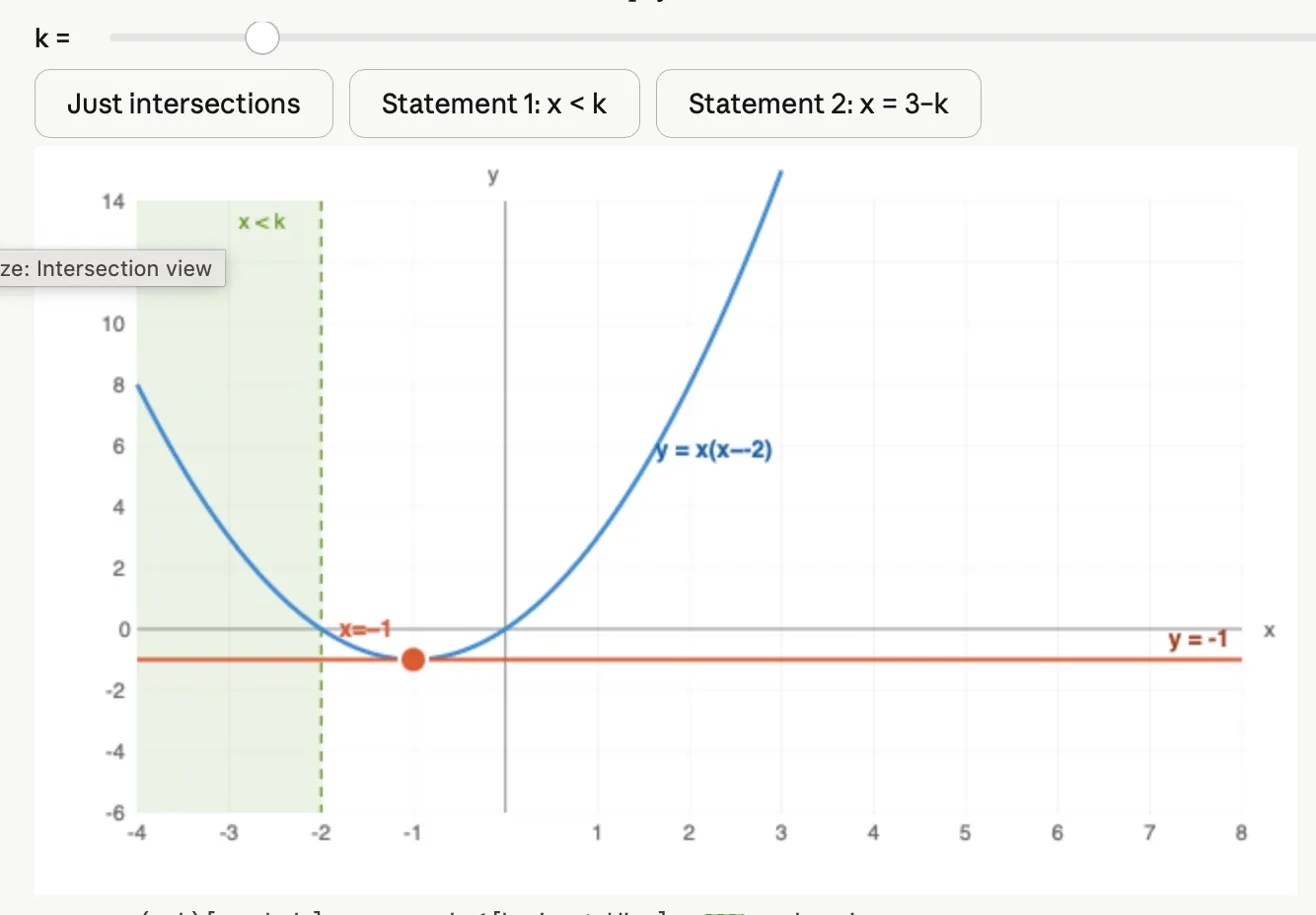Click the "y" axis title above the graph
This screenshot has height=915, width=1316.
pyautogui.click(x=493, y=177)
